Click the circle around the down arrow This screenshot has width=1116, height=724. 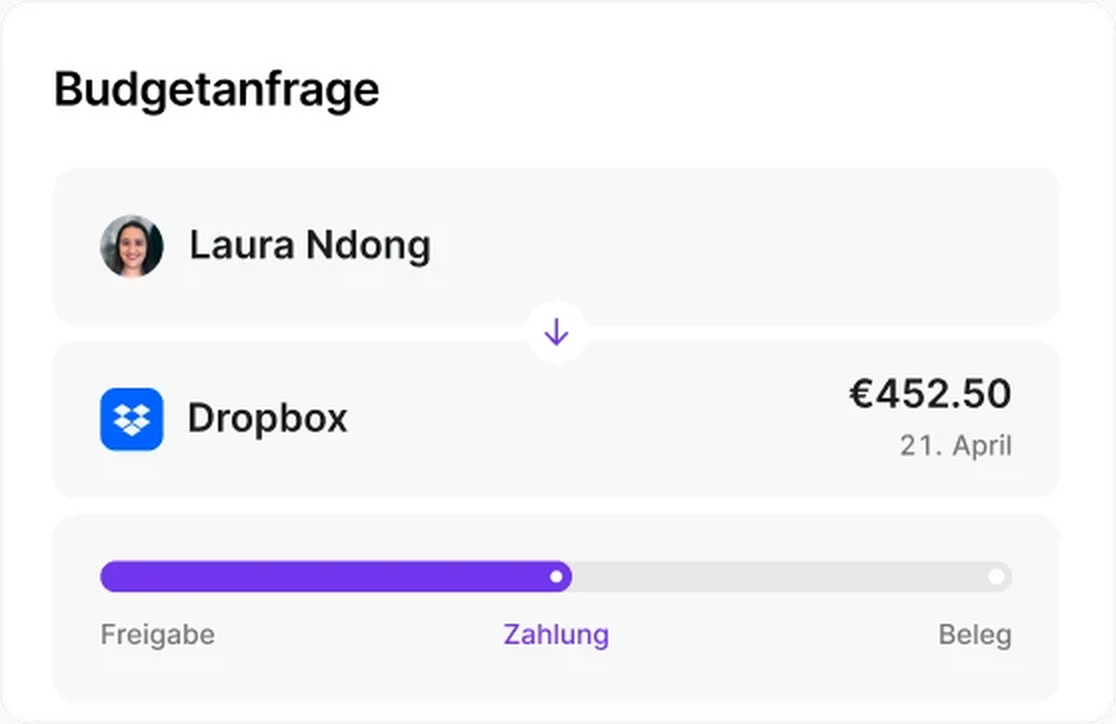click(557, 332)
